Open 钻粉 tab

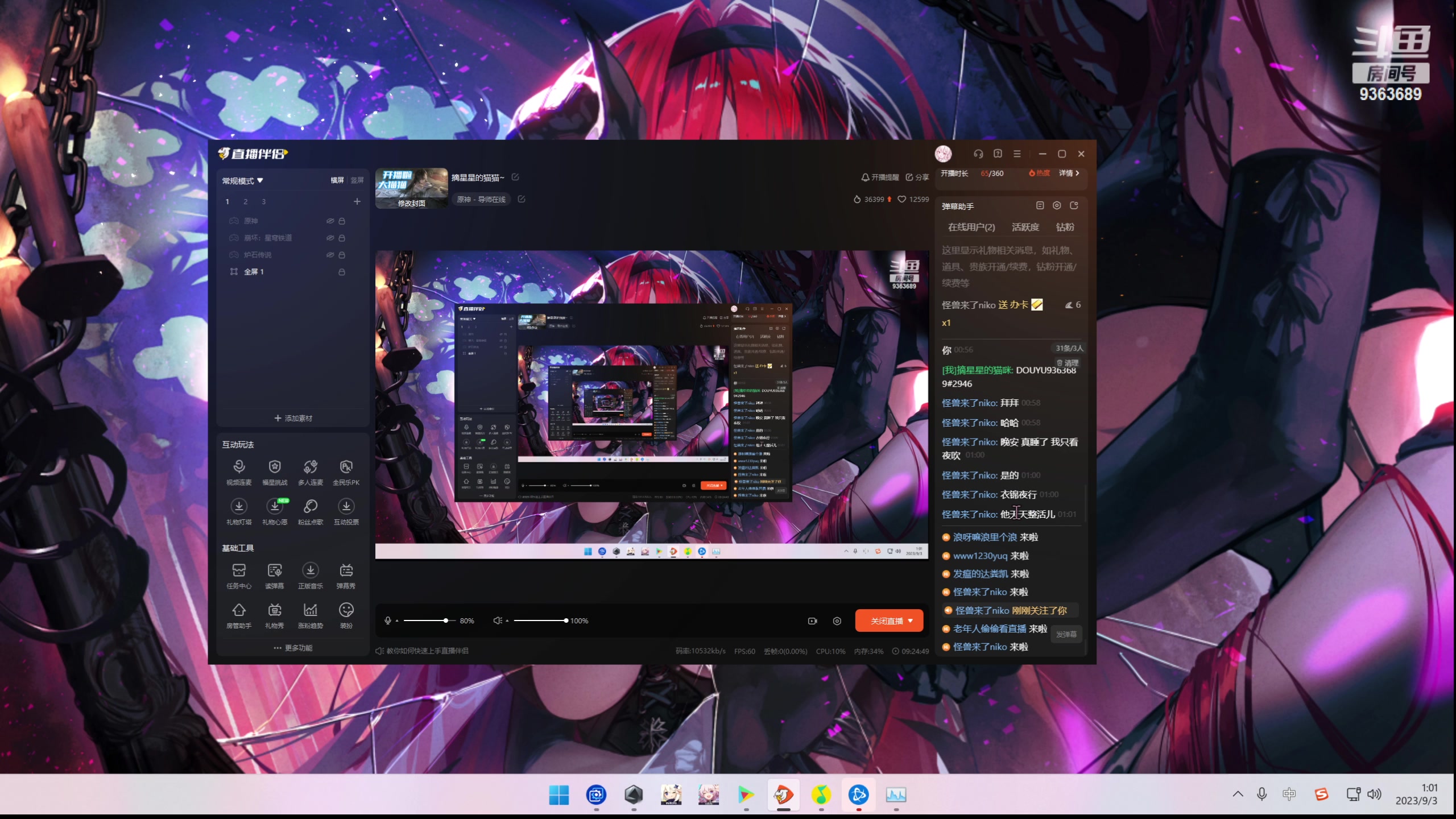point(1065,227)
